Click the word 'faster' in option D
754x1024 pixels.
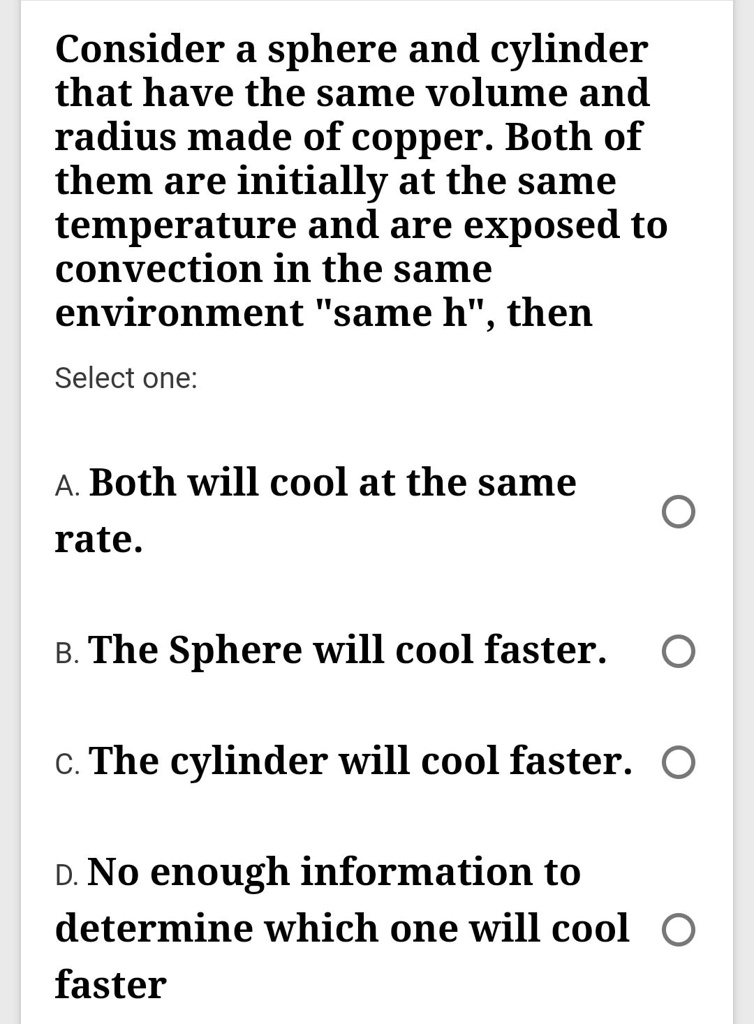112,983
